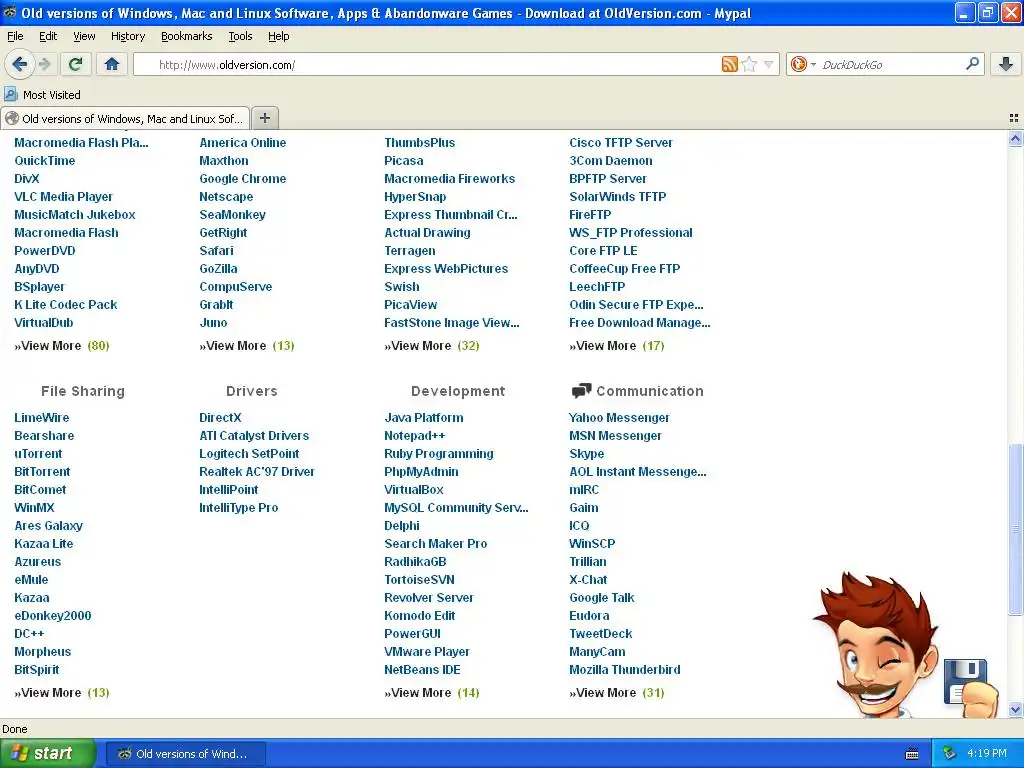Screen dimensions: 1024x768
Task: Open the Windows Start menu
Action: pyautogui.click(x=48, y=753)
